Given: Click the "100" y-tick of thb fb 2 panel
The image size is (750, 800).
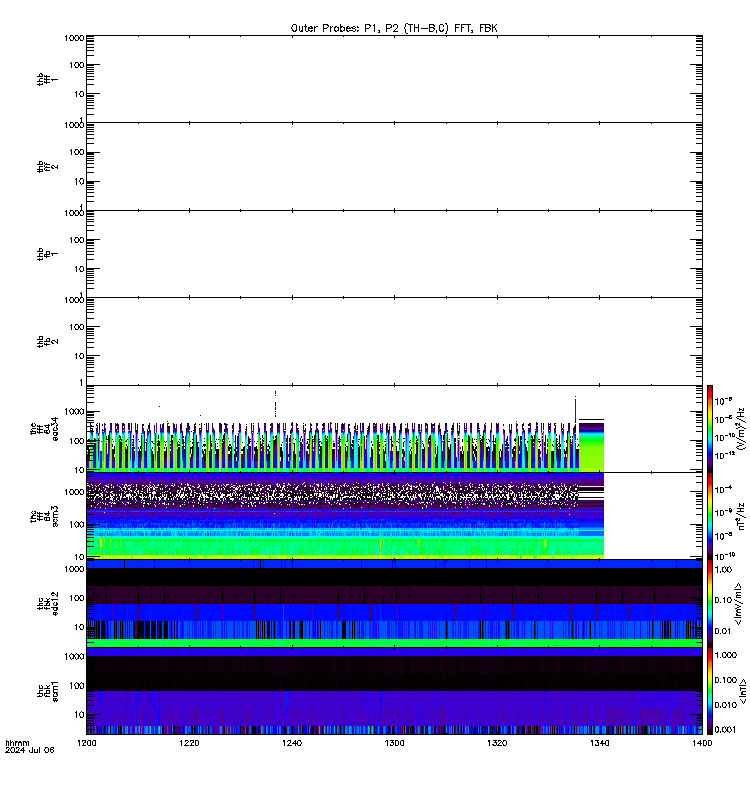Looking at the screenshot, I should click(x=78, y=327).
